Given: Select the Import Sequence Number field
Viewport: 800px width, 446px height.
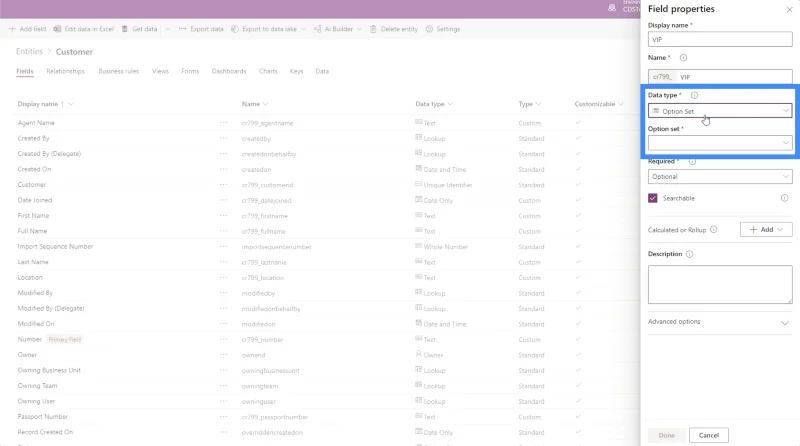Looking at the screenshot, I should point(55,246).
